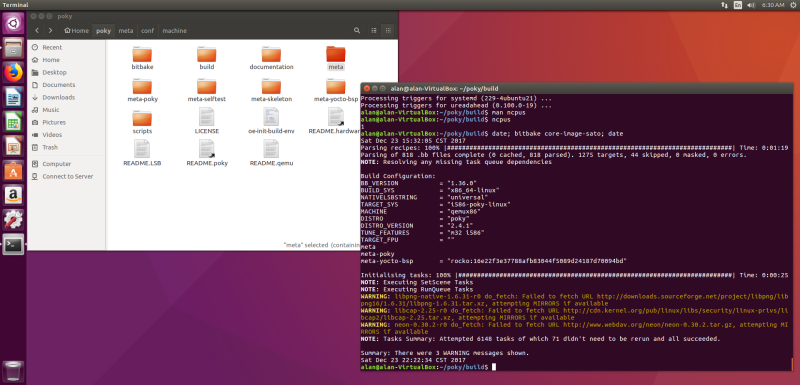The image size is (800, 385).
Task: Select Connect to Server in sidebar
Action: 66,176
